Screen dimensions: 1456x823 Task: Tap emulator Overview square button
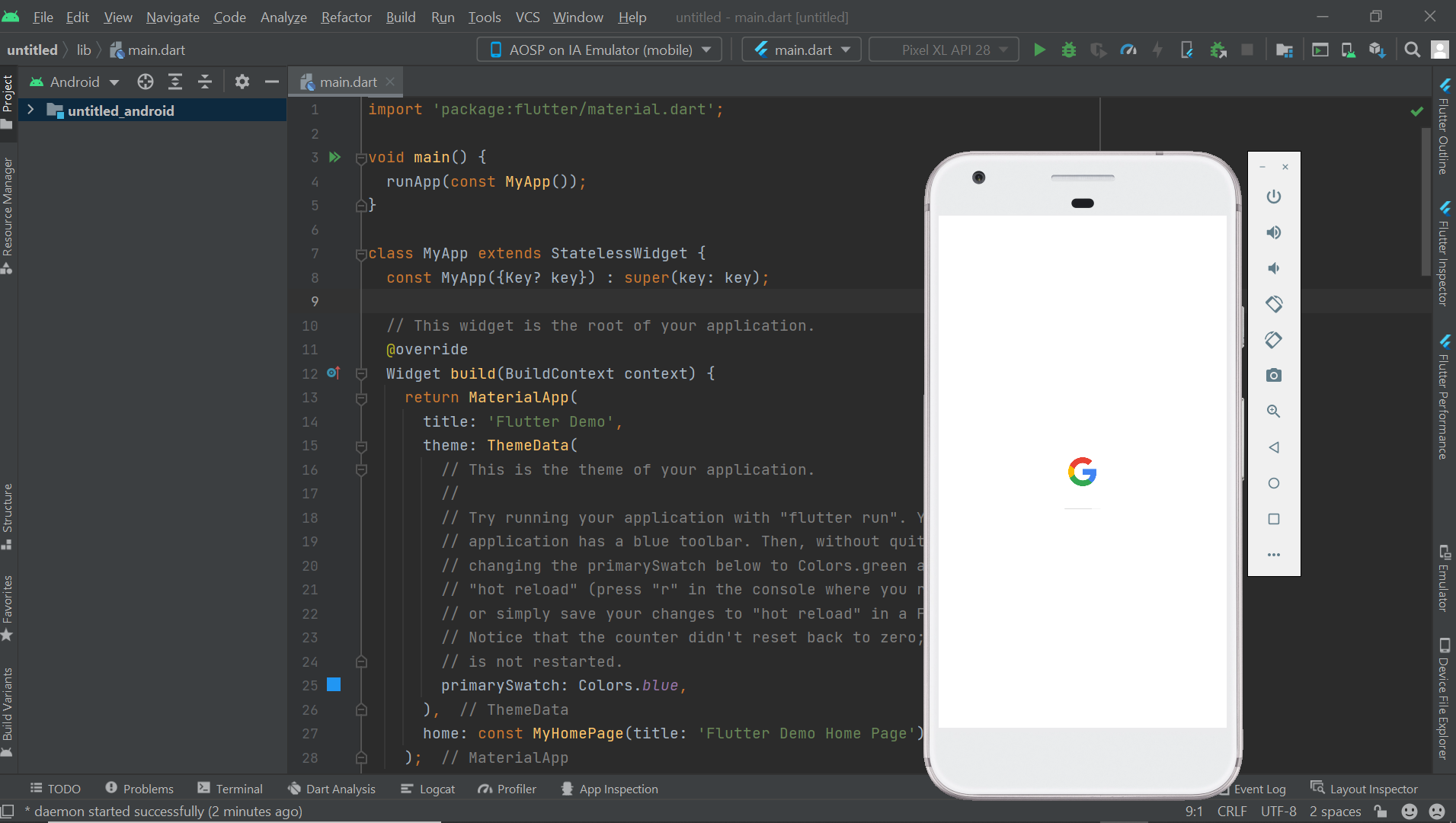[1274, 519]
